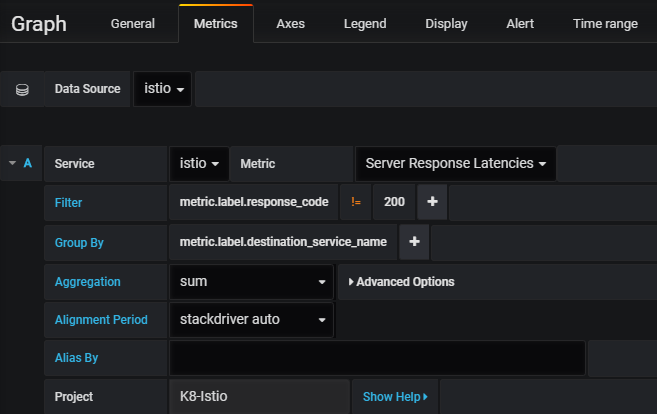This screenshot has height=414, width=657.
Task: Switch to the Axes tab
Action: tap(290, 24)
